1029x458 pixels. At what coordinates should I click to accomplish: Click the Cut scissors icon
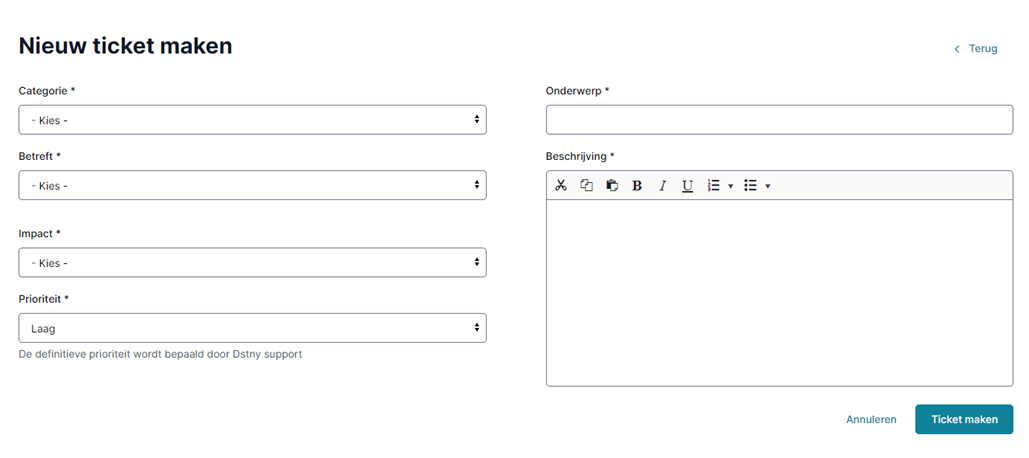[x=560, y=186]
